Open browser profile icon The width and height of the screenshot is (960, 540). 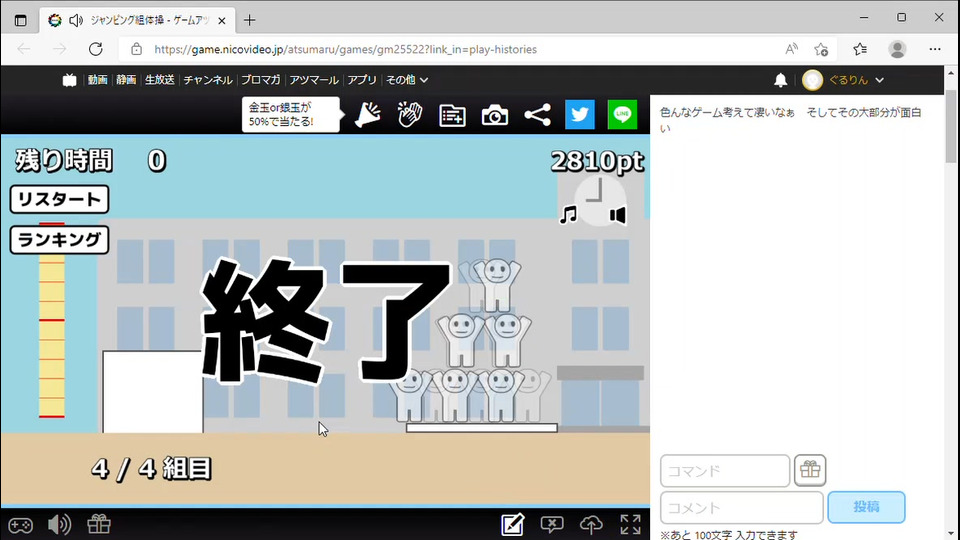click(x=898, y=49)
